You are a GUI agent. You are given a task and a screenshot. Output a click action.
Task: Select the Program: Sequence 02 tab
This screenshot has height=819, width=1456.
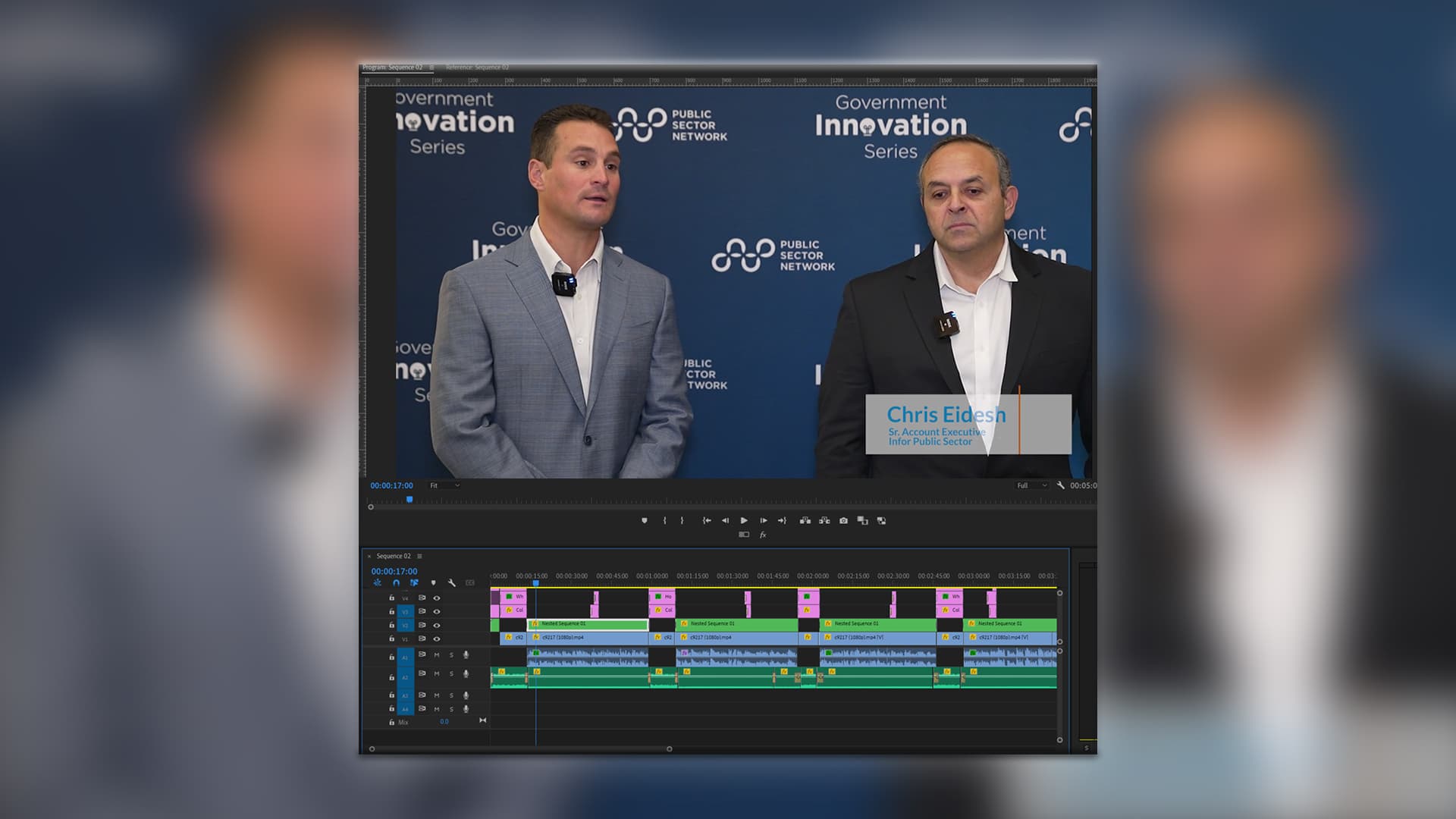[392, 67]
